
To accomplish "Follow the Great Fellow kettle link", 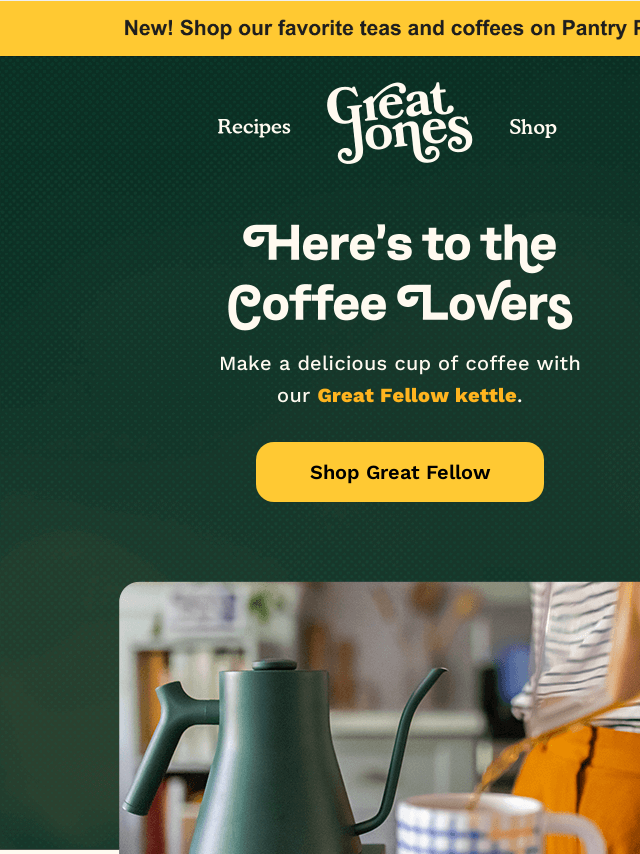I will click(x=417, y=395).
